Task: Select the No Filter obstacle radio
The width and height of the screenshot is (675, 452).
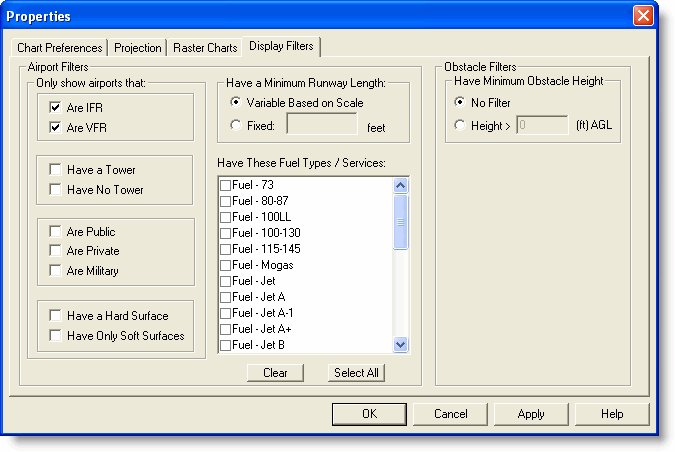Action: coord(460,102)
